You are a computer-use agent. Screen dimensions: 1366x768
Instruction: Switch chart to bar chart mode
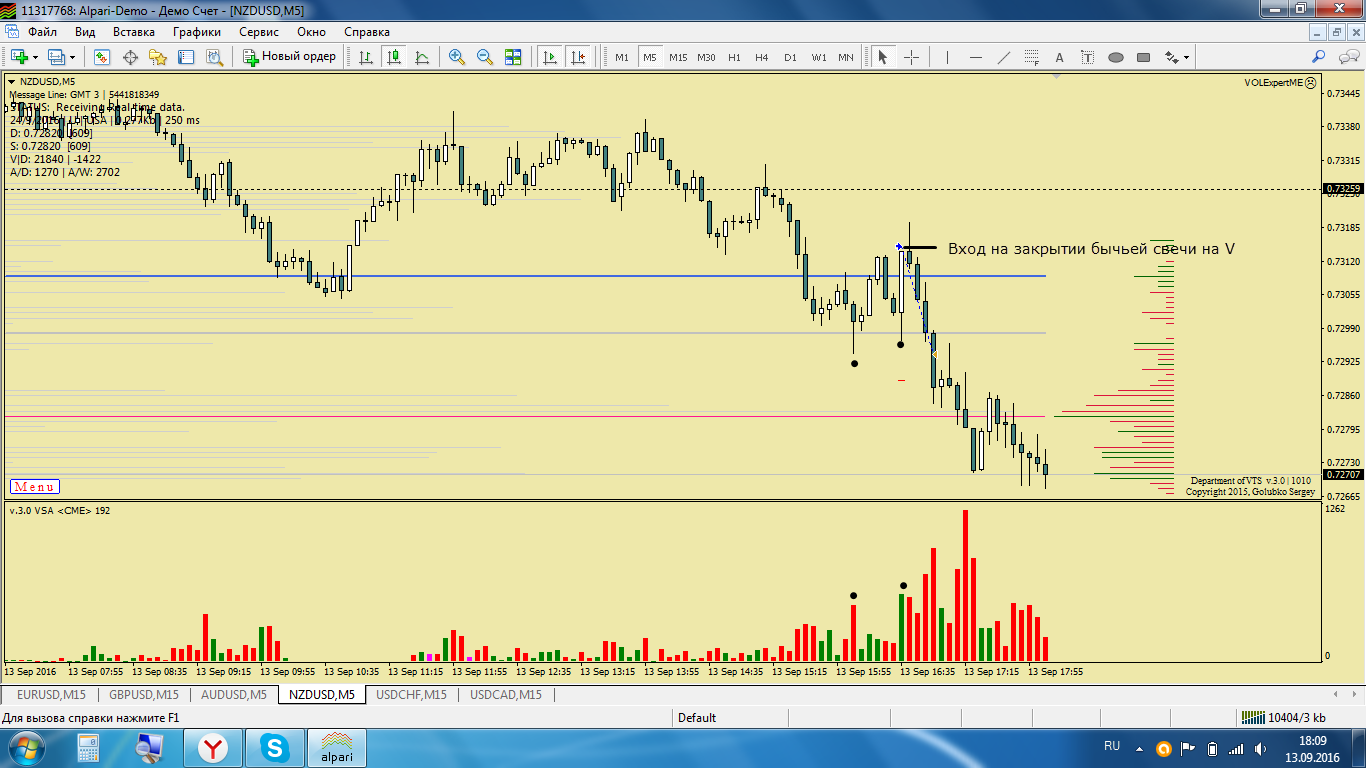click(x=366, y=57)
